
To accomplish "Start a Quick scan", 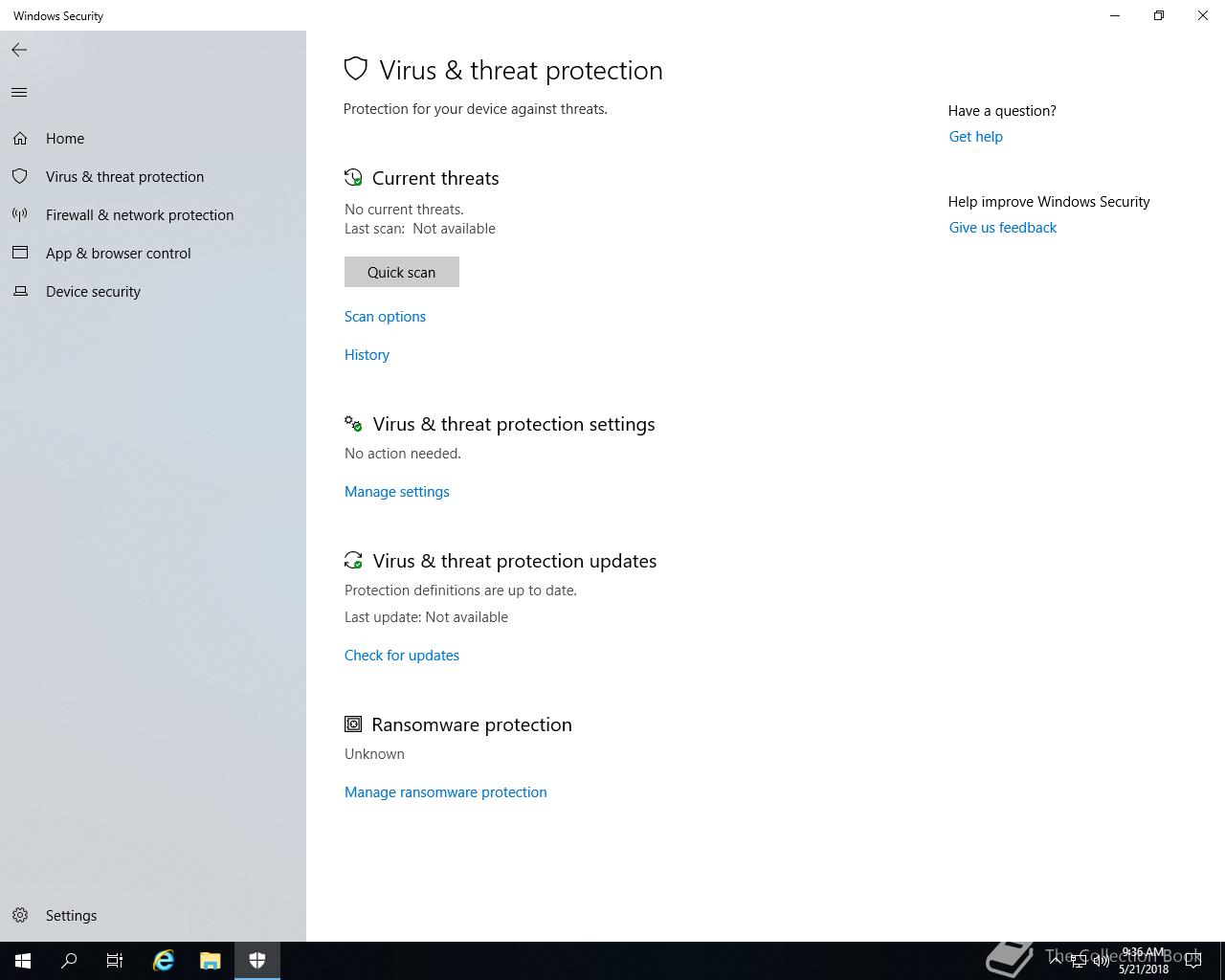I will point(402,272).
